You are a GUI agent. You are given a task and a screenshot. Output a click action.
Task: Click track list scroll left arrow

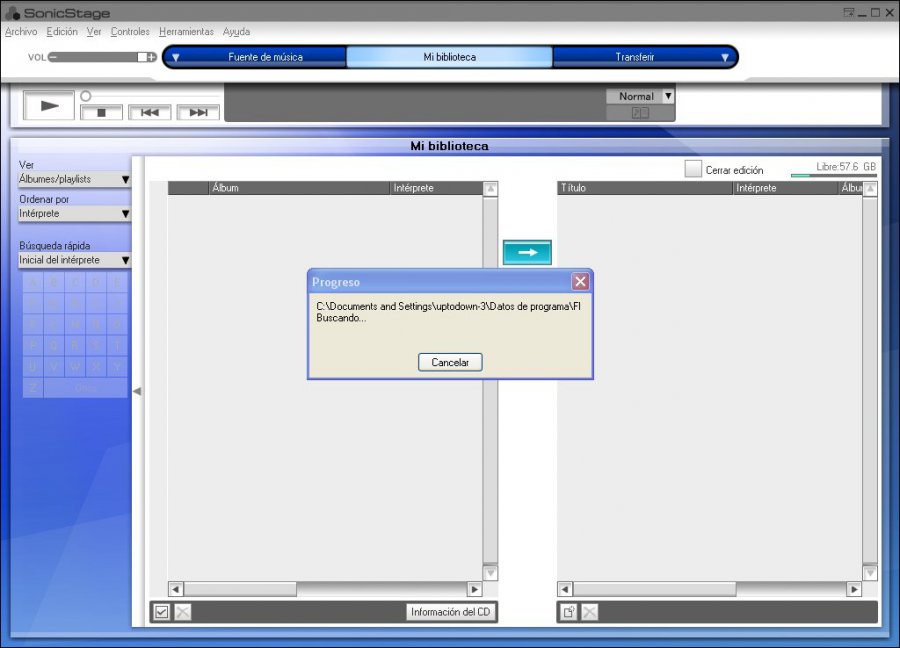tap(565, 589)
